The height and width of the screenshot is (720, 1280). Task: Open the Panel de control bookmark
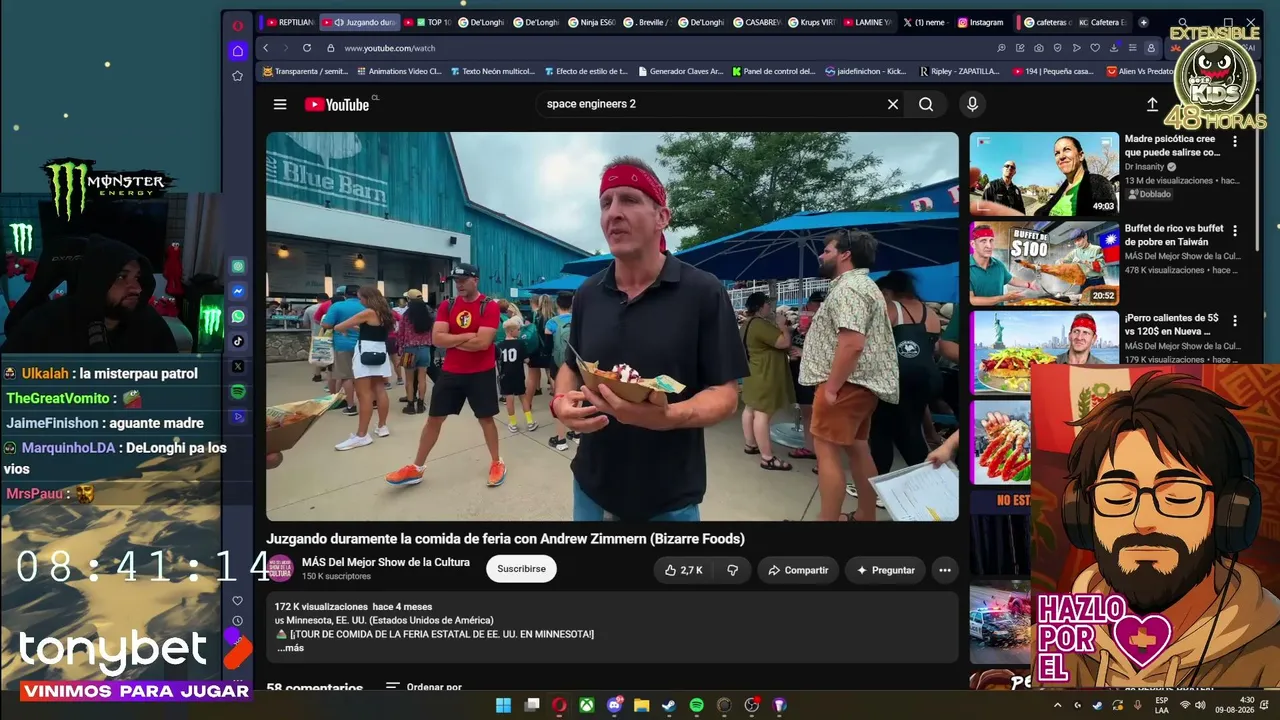click(x=774, y=71)
